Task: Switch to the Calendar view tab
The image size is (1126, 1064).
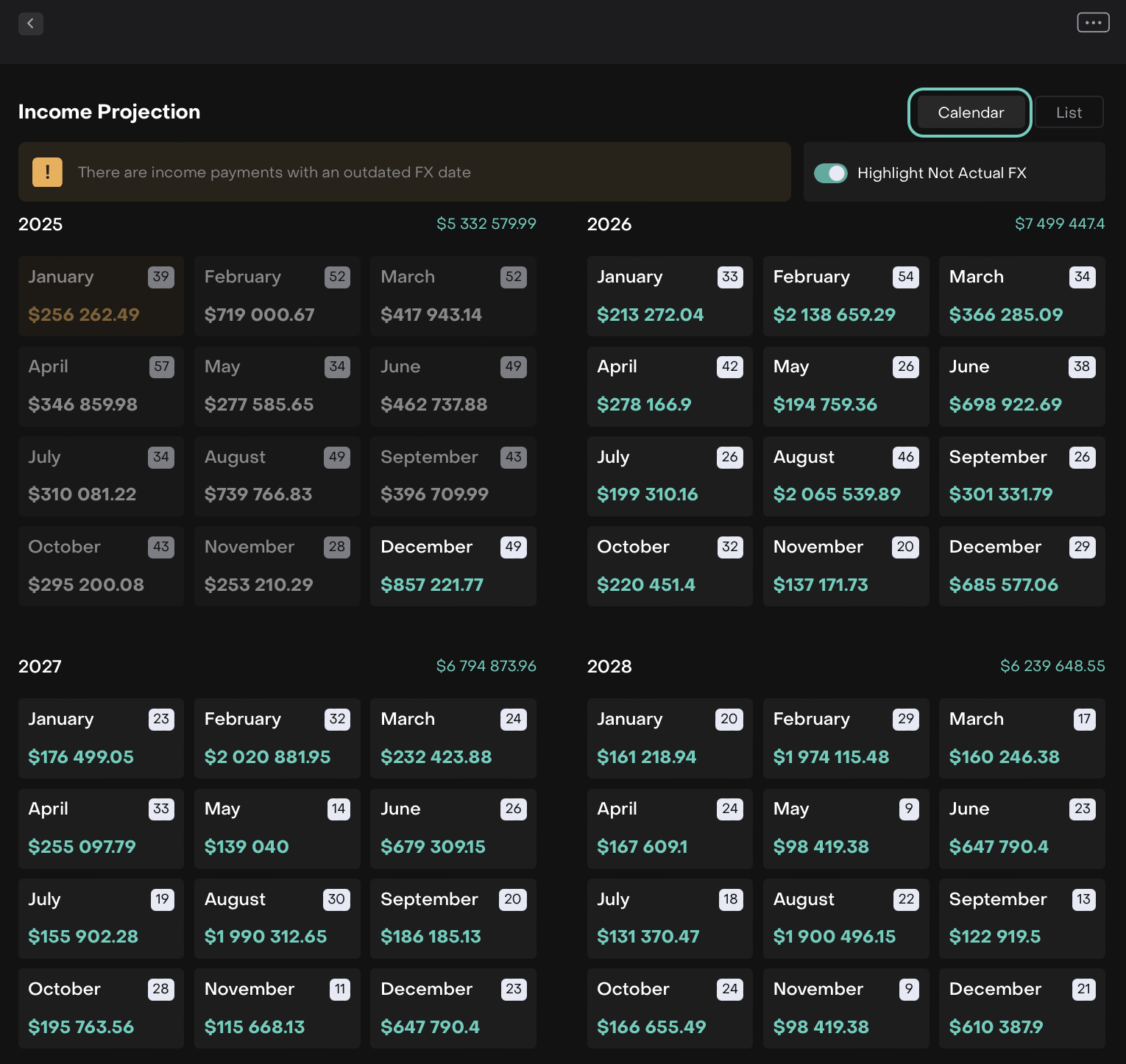Action: click(970, 113)
